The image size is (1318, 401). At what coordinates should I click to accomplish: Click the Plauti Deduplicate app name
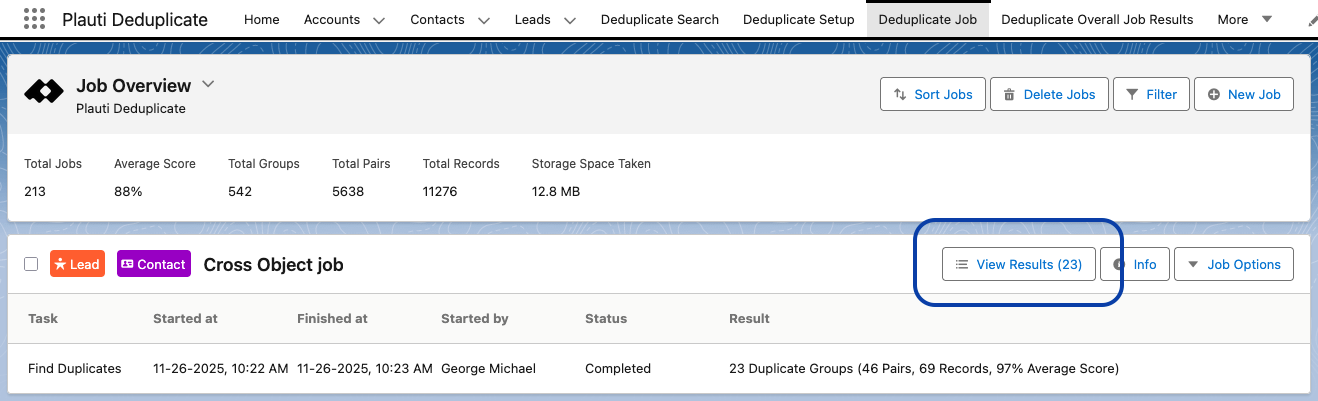pos(135,19)
